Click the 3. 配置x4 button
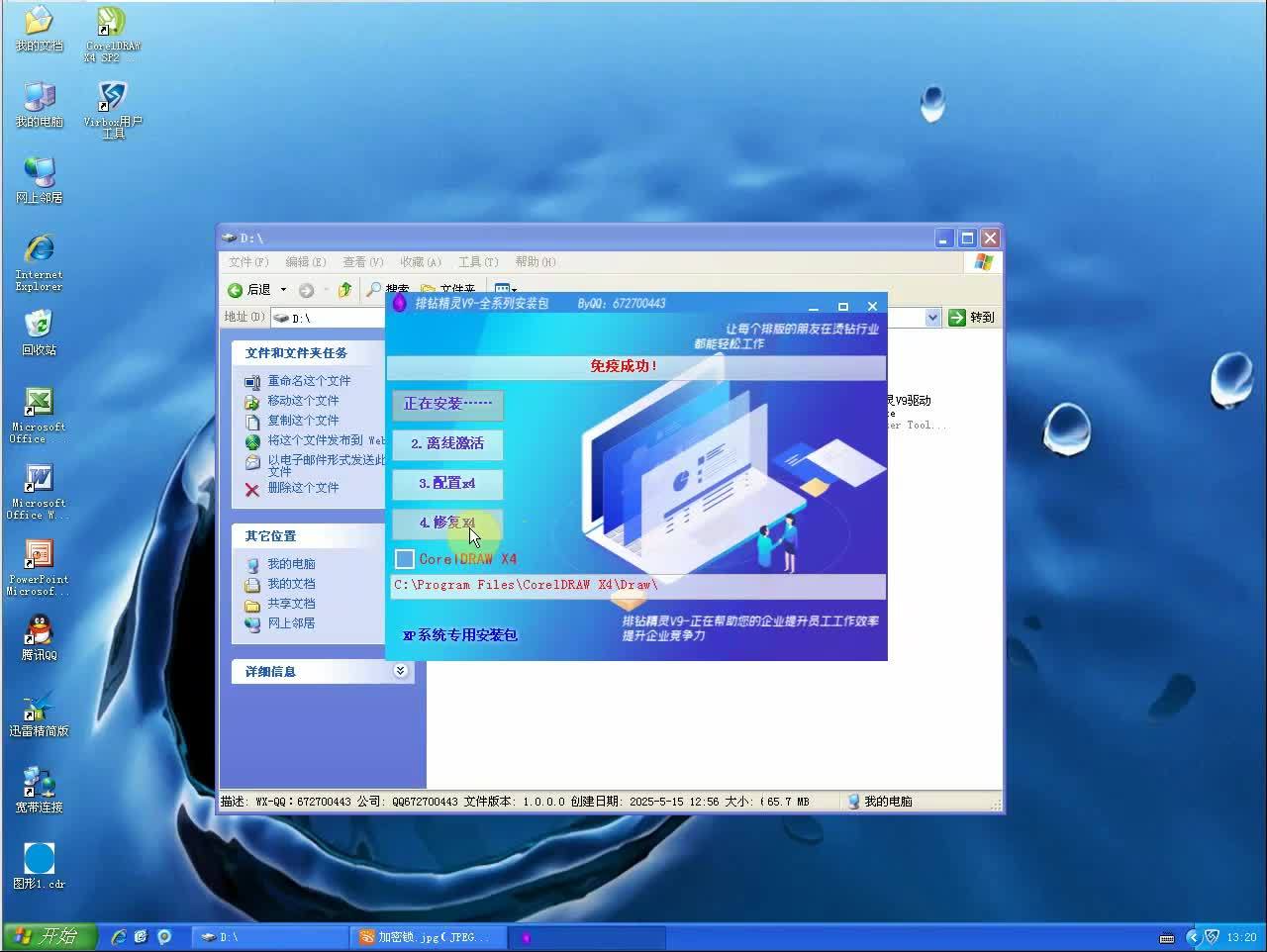Image resolution: width=1267 pixels, height=952 pixels. (x=447, y=483)
